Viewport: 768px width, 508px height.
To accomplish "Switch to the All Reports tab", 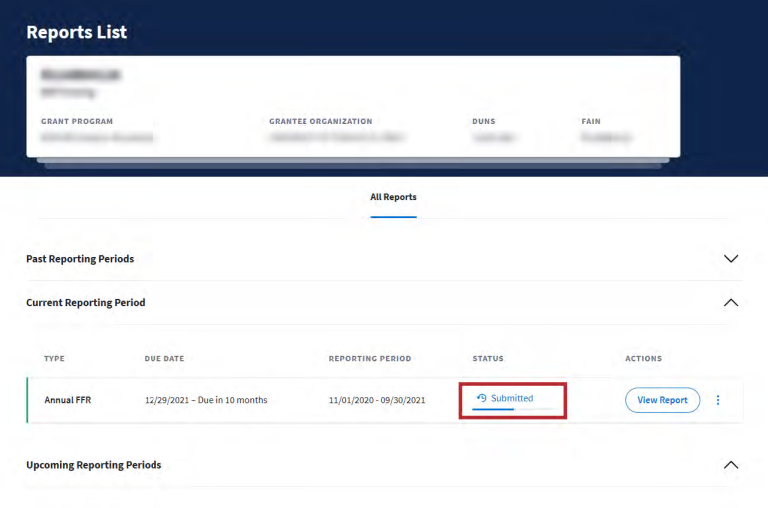I will (393, 197).
